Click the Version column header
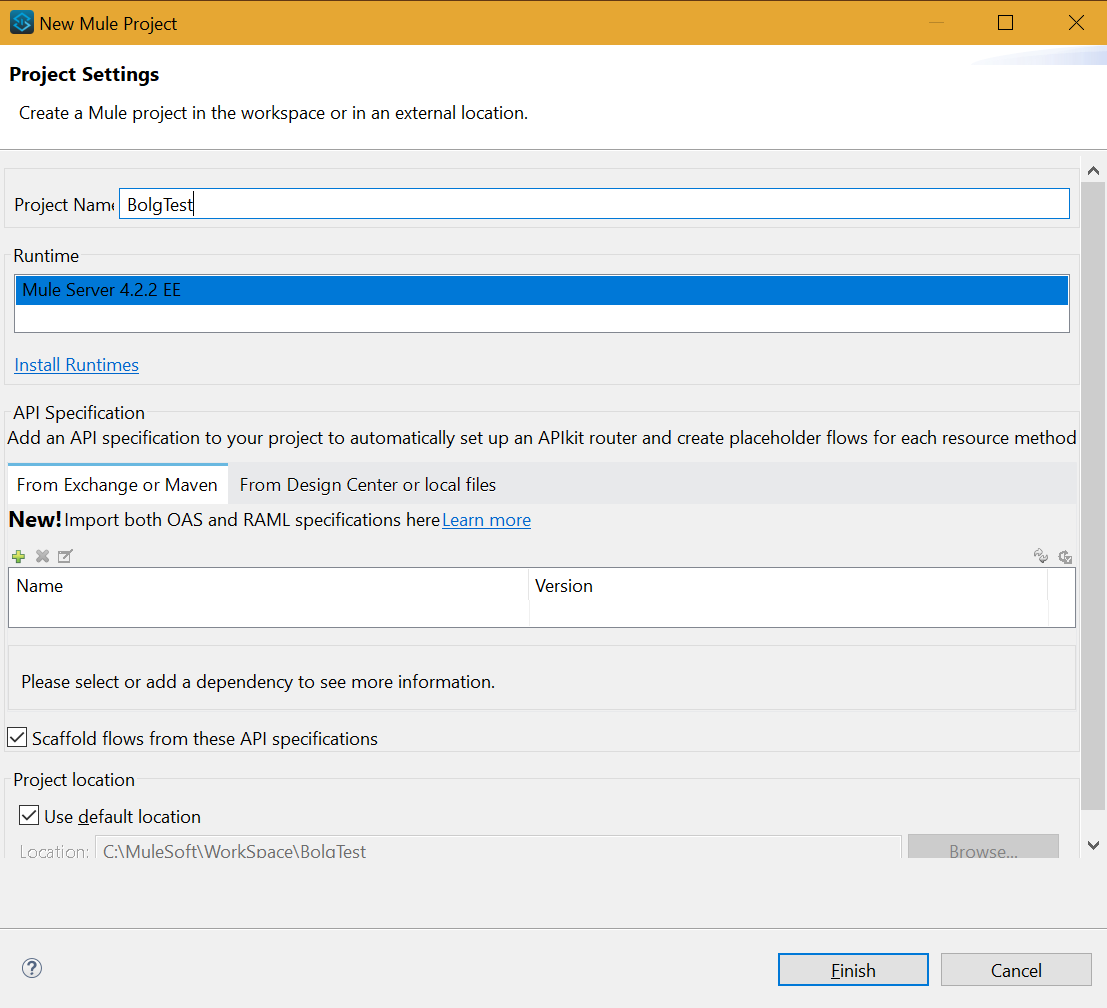1107x1008 pixels. (x=788, y=586)
